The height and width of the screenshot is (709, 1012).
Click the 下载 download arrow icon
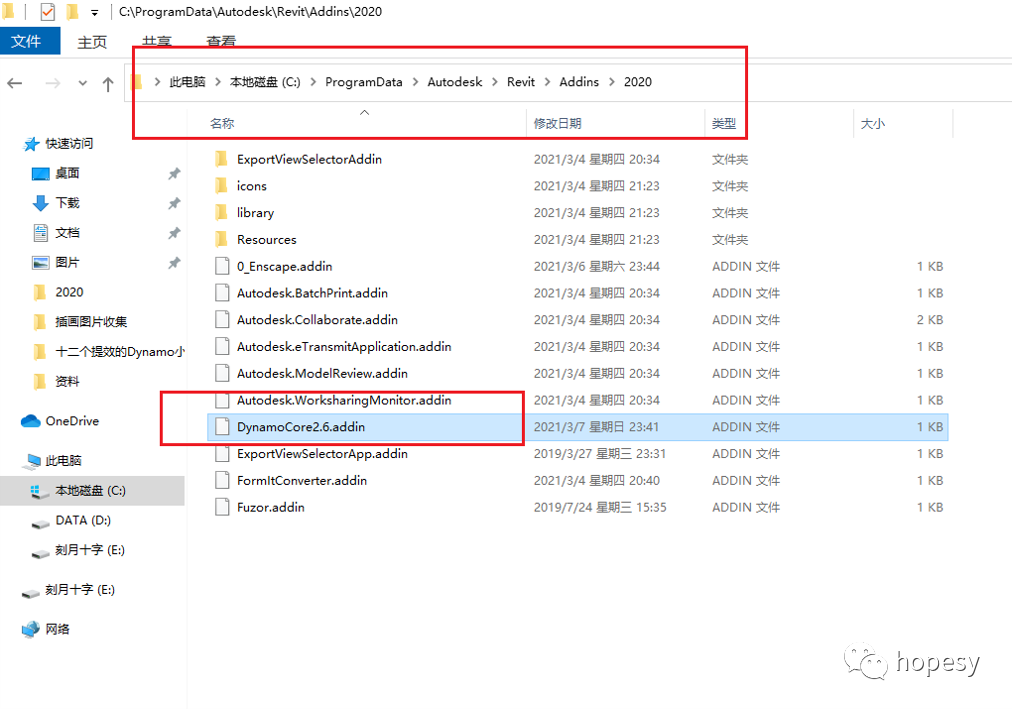(40, 203)
